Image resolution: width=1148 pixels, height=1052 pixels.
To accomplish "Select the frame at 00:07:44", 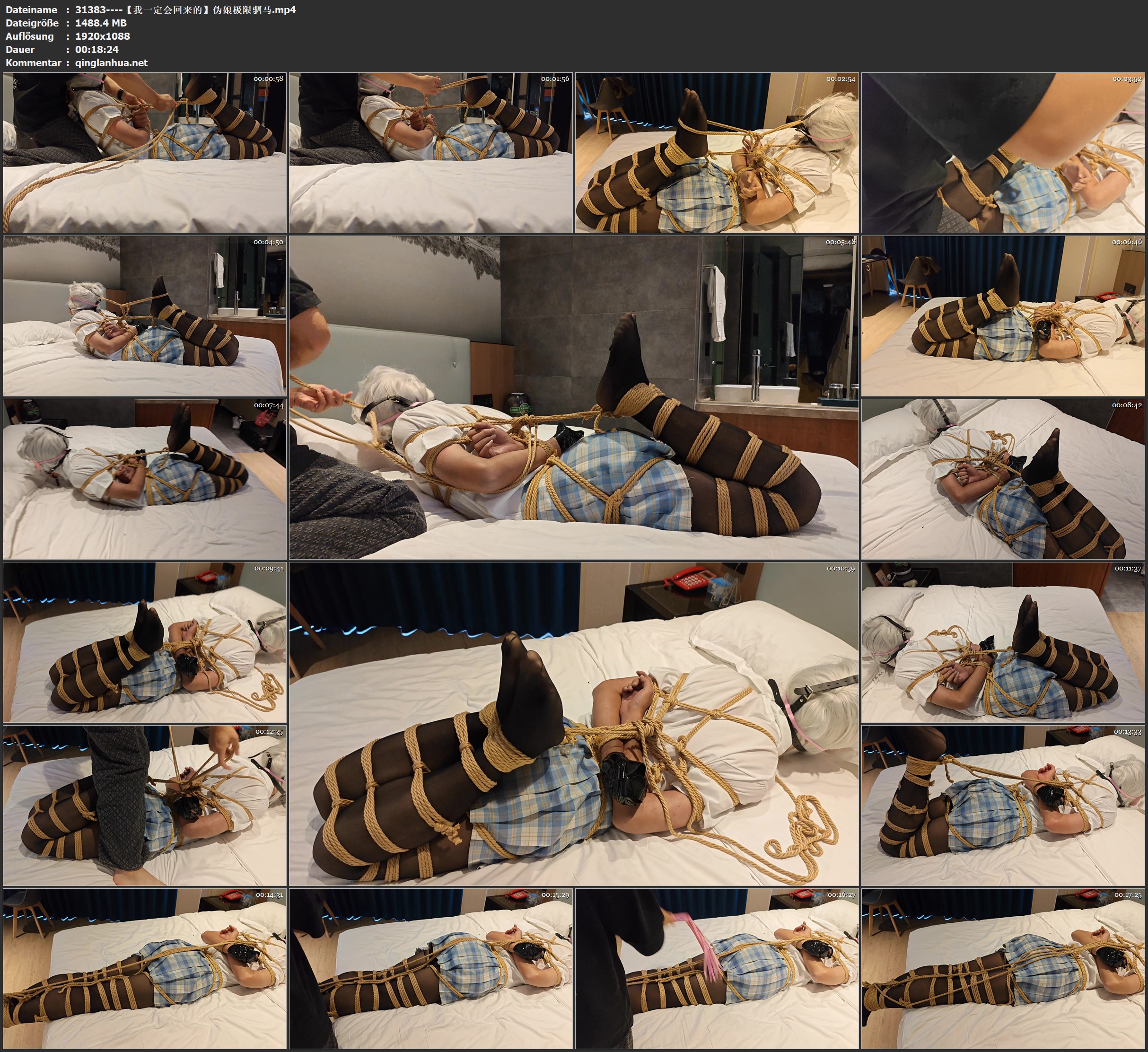I will (145, 480).
